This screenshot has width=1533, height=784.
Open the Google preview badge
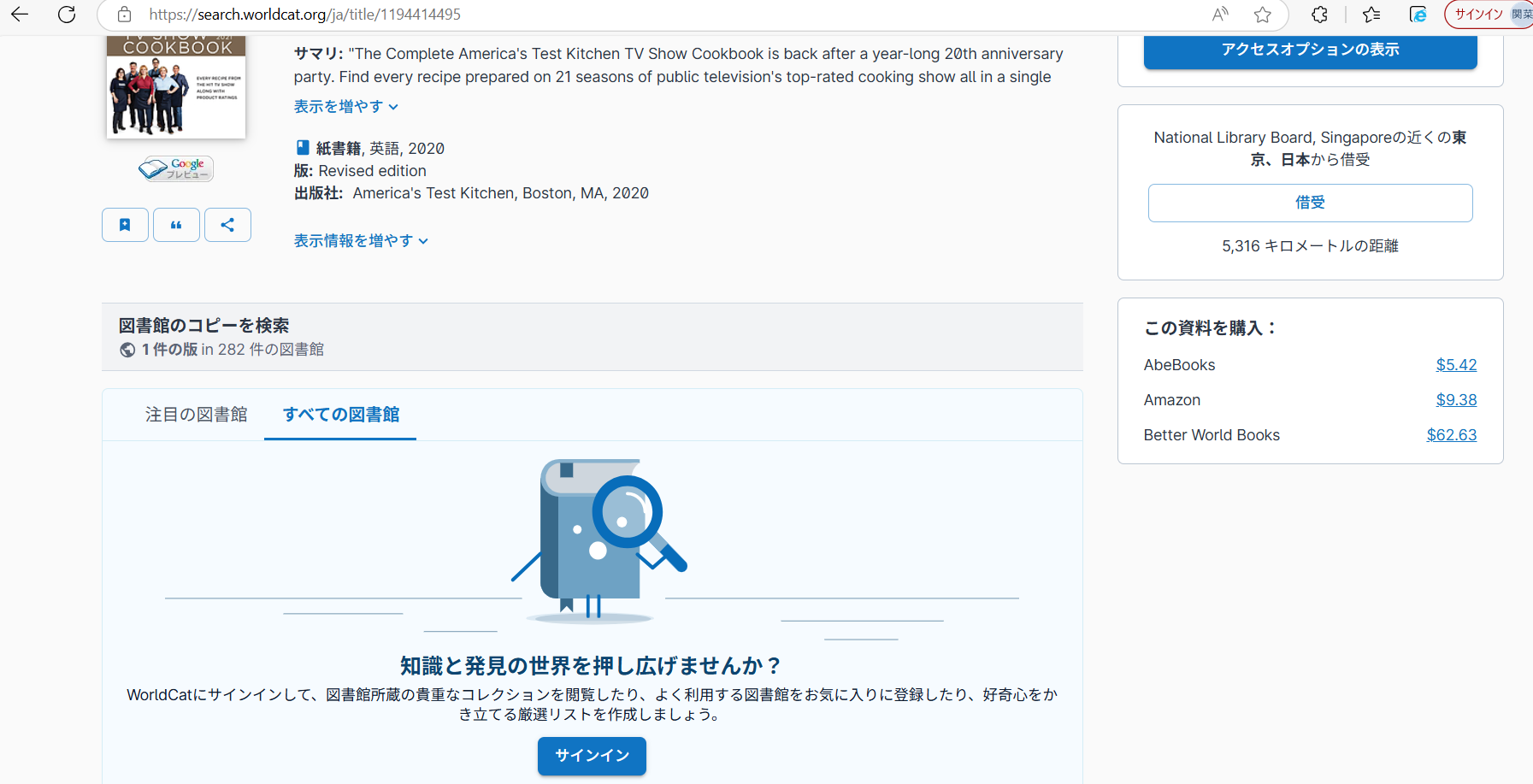point(176,168)
